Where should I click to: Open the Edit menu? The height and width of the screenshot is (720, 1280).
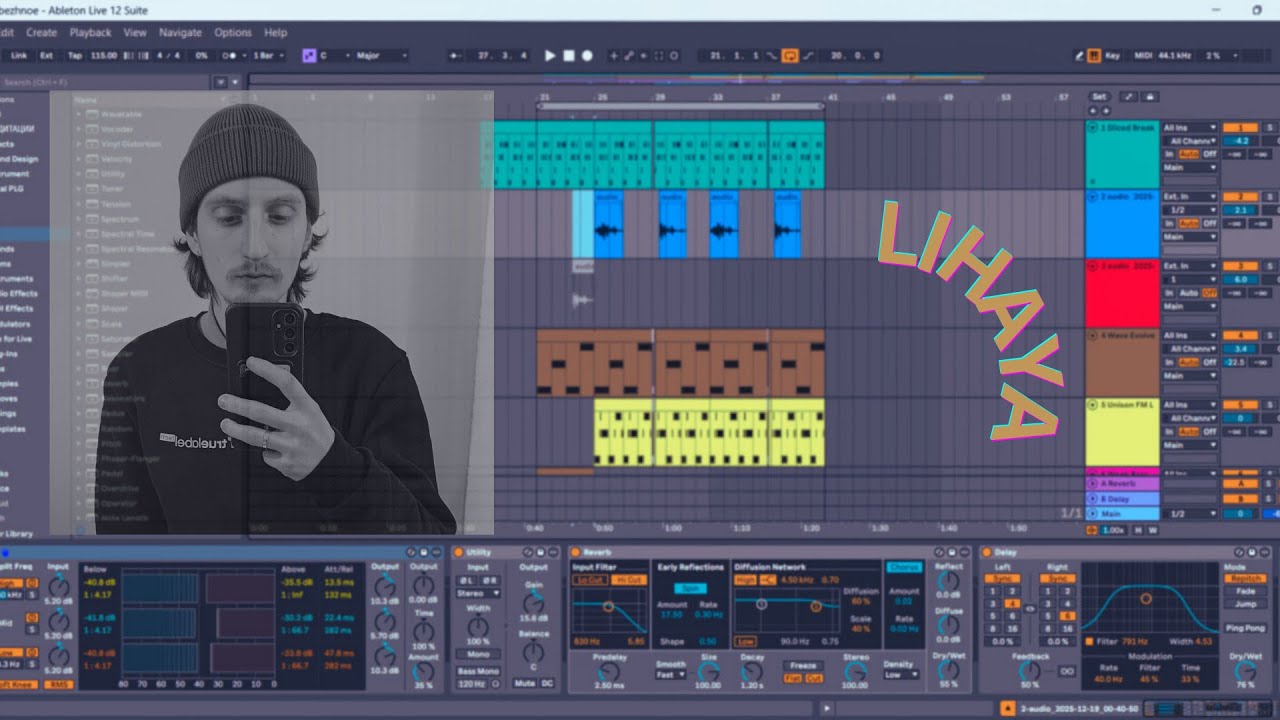pos(6,33)
